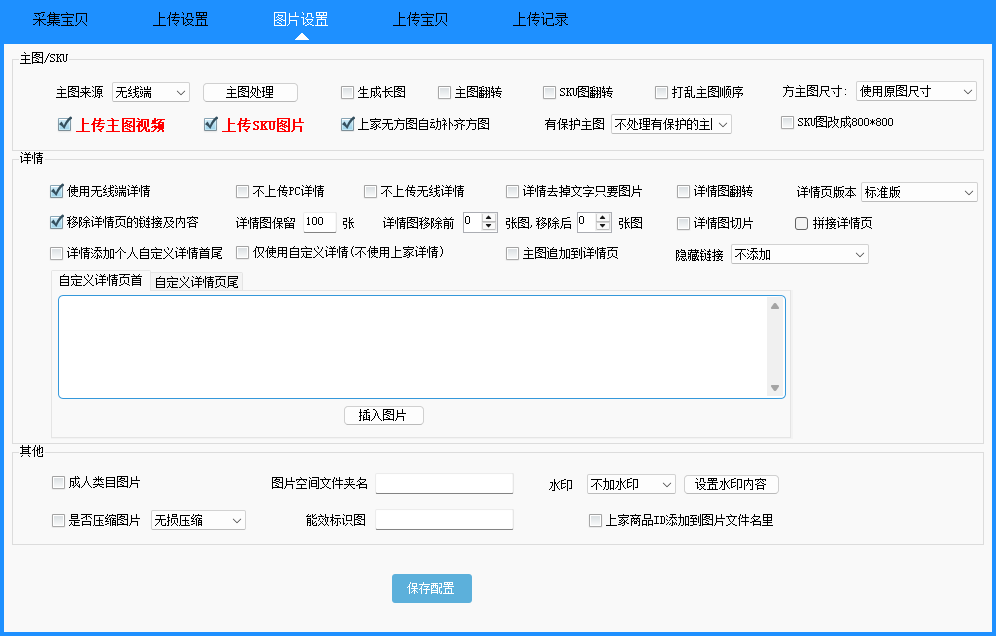Go to the 上传记录 tab
Viewport: 996px width, 636px height.
tap(540, 19)
